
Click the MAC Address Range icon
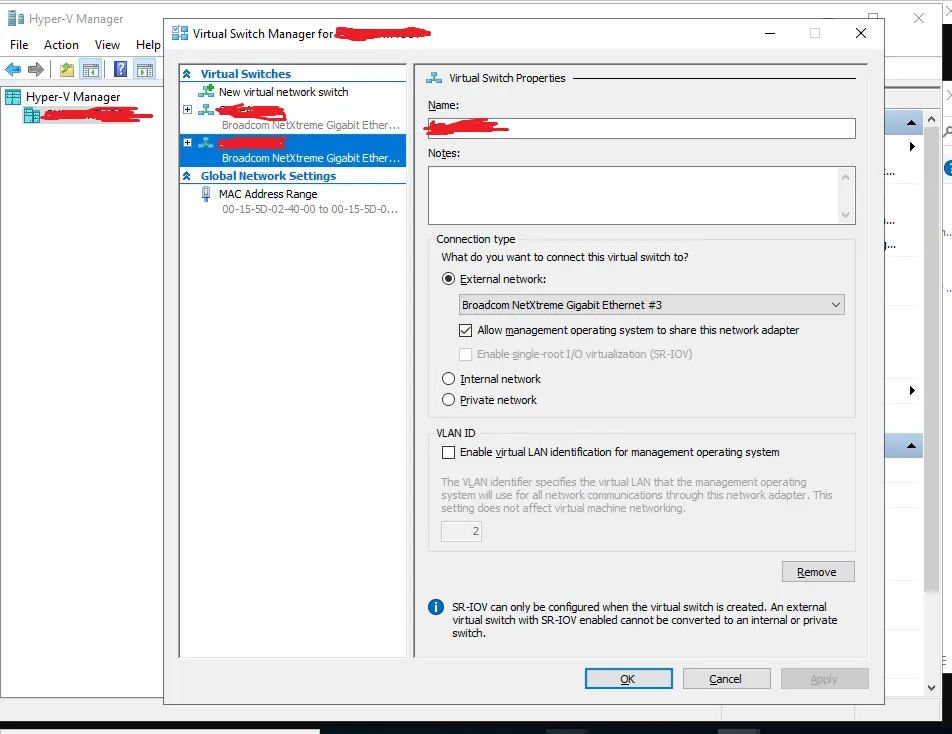point(206,194)
